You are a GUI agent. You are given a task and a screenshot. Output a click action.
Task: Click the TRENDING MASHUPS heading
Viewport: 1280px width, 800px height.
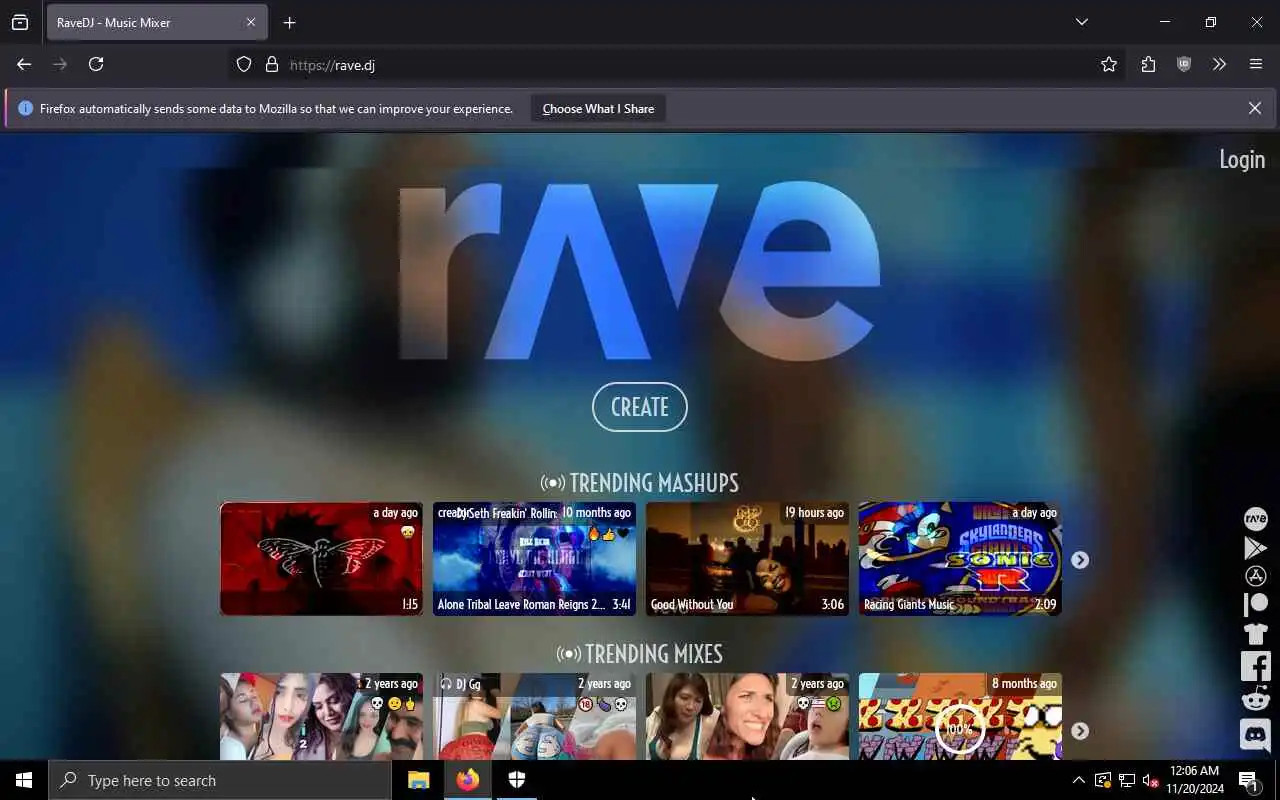[640, 483]
